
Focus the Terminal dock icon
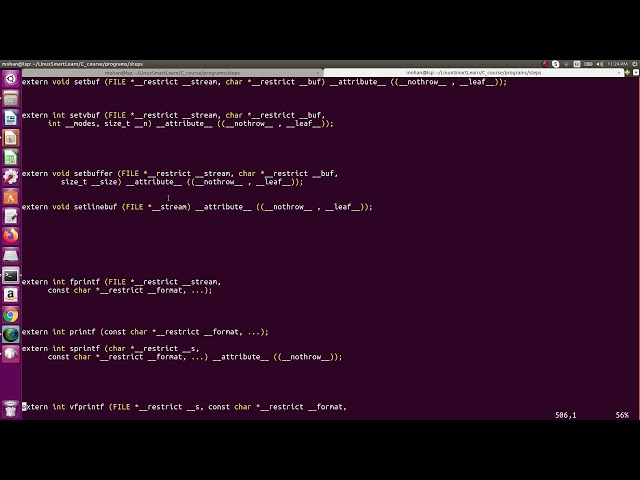(x=11, y=276)
